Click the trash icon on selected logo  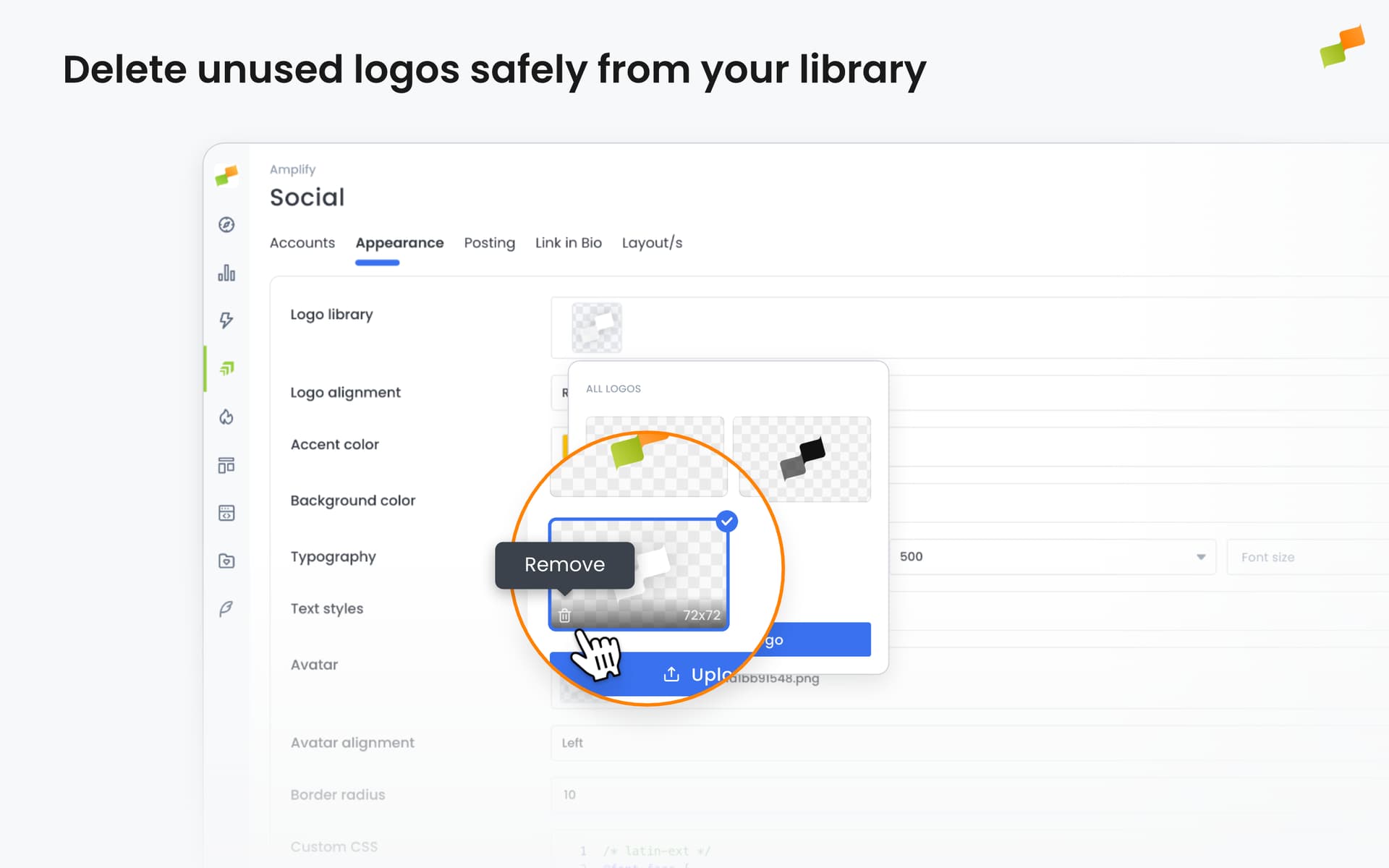(x=565, y=616)
